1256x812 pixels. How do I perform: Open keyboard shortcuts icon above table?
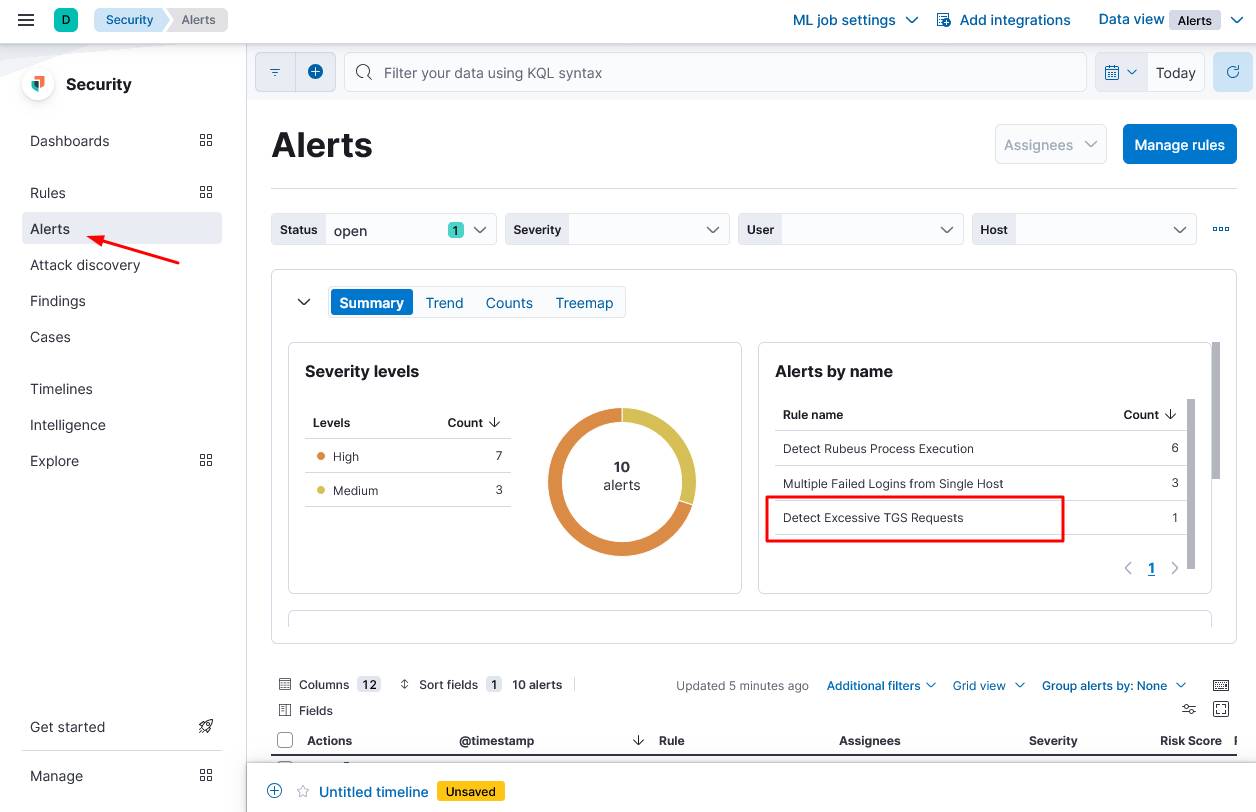pyautogui.click(x=1220, y=685)
